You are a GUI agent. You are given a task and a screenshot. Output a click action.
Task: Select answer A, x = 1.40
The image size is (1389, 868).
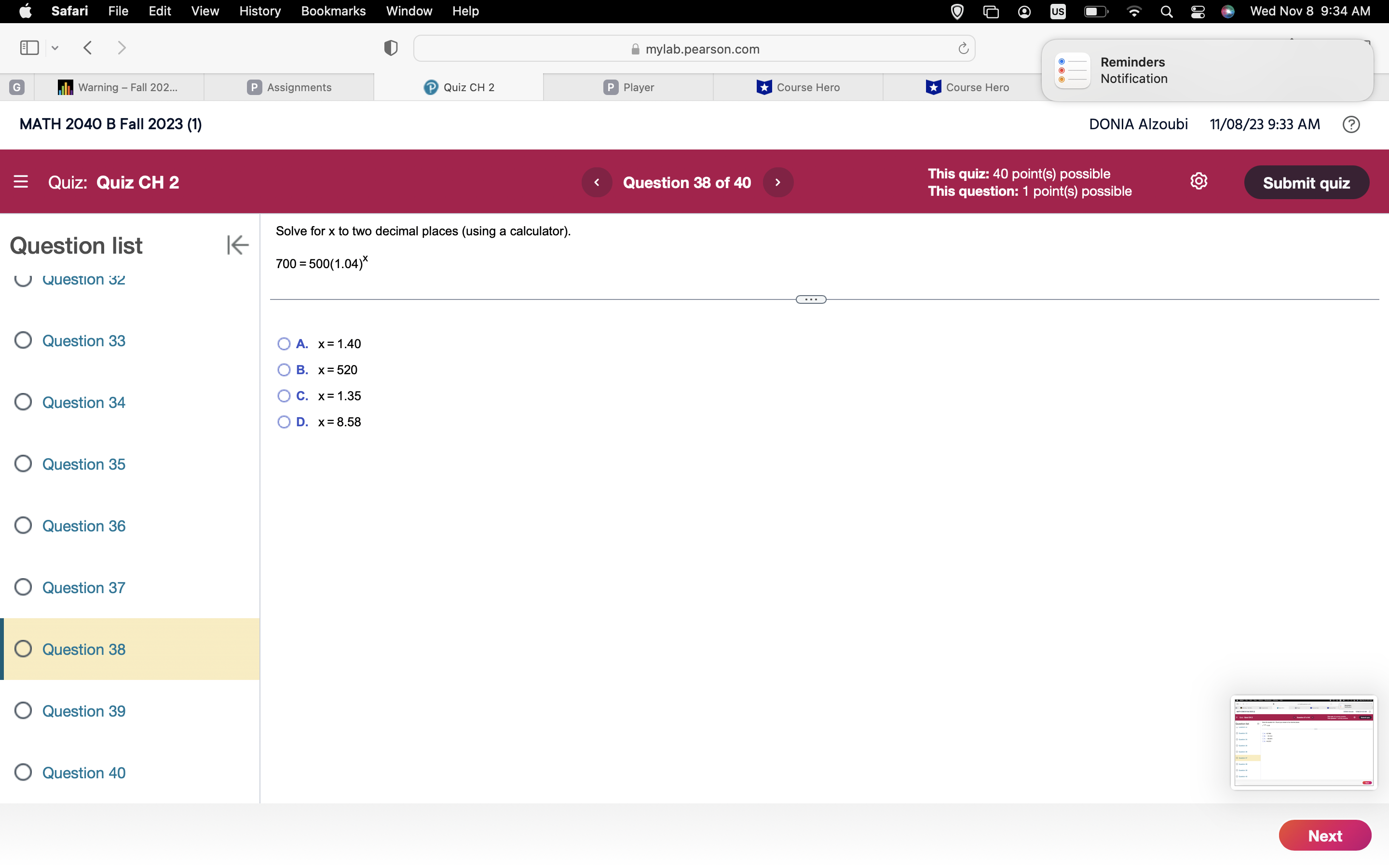[284, 344]
